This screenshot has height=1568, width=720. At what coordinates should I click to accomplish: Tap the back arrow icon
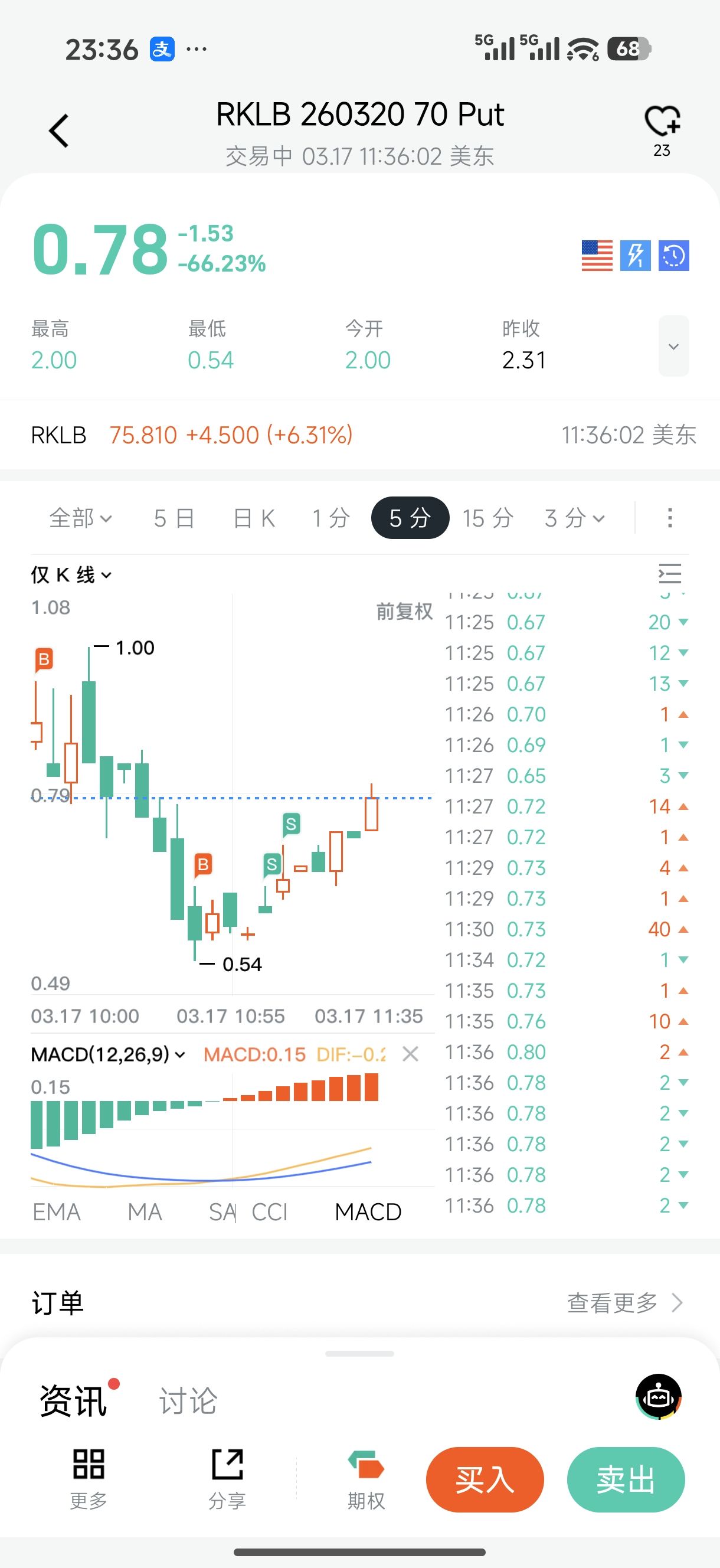click(59, 131)
